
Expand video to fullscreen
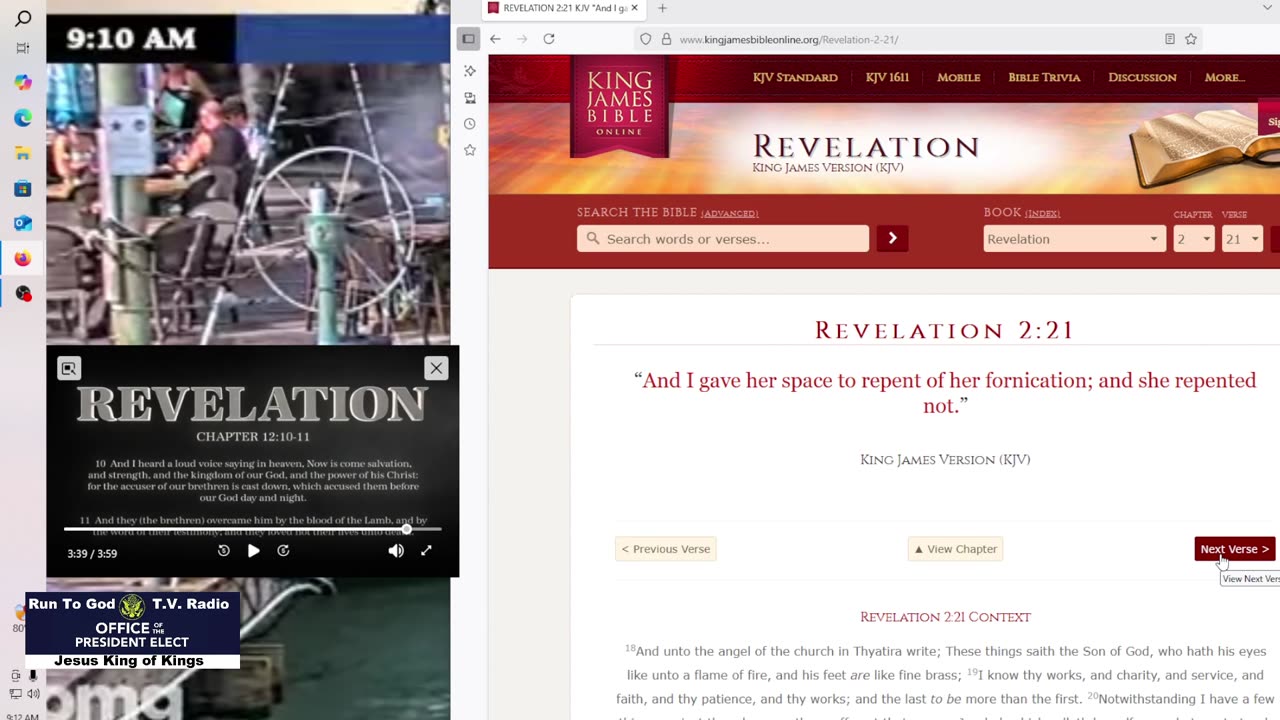coord(426,551)
